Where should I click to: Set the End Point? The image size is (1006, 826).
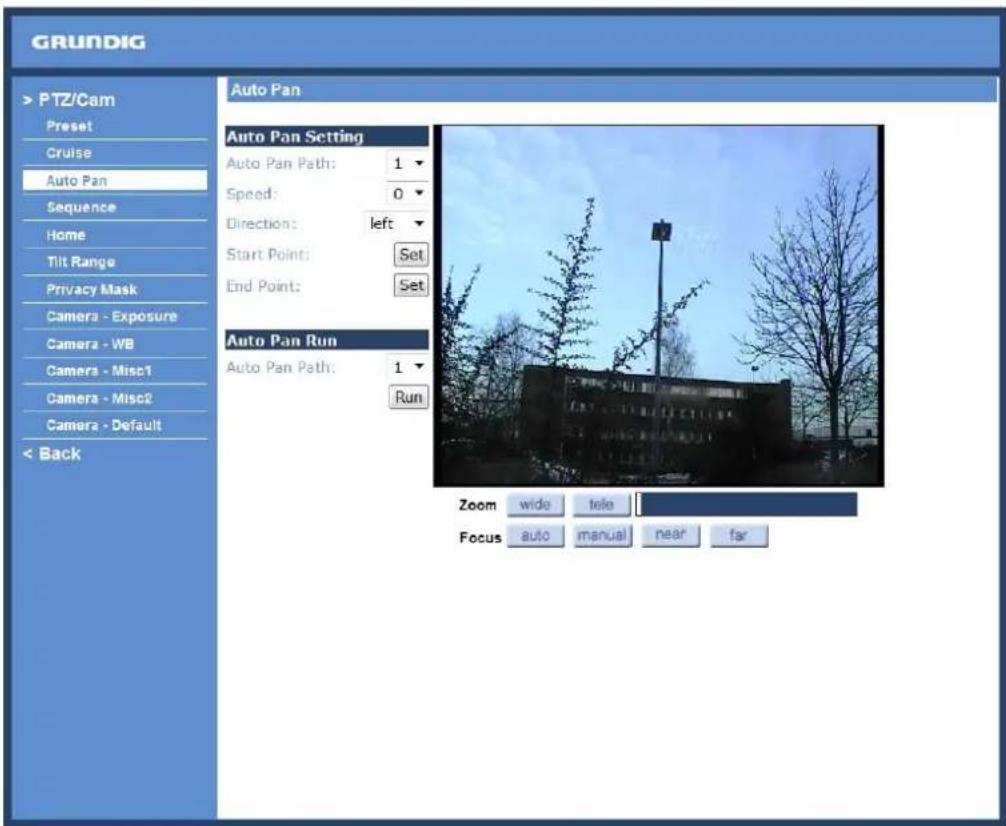point(411,285)
